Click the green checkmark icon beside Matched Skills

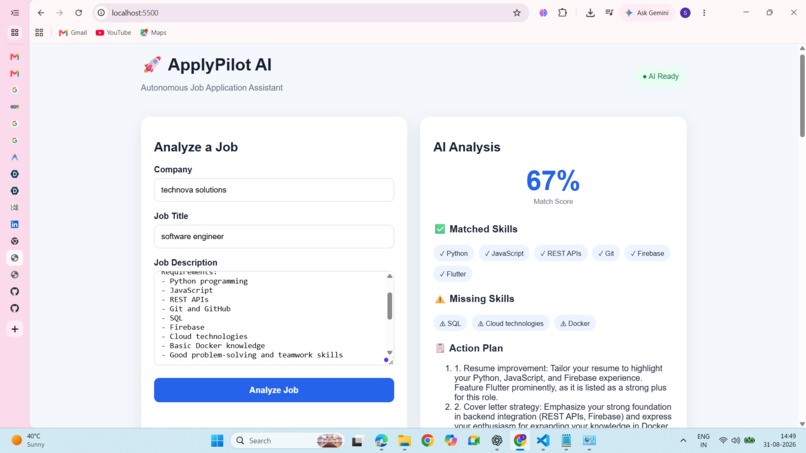pos(439,229)
